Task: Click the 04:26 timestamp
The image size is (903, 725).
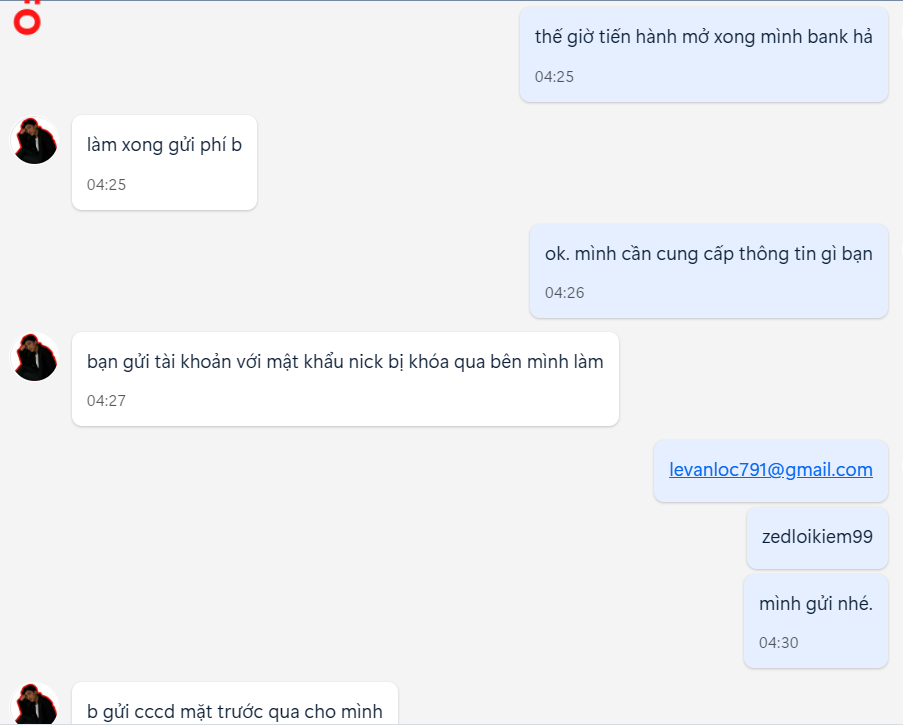Action: [x=564, y=293]
